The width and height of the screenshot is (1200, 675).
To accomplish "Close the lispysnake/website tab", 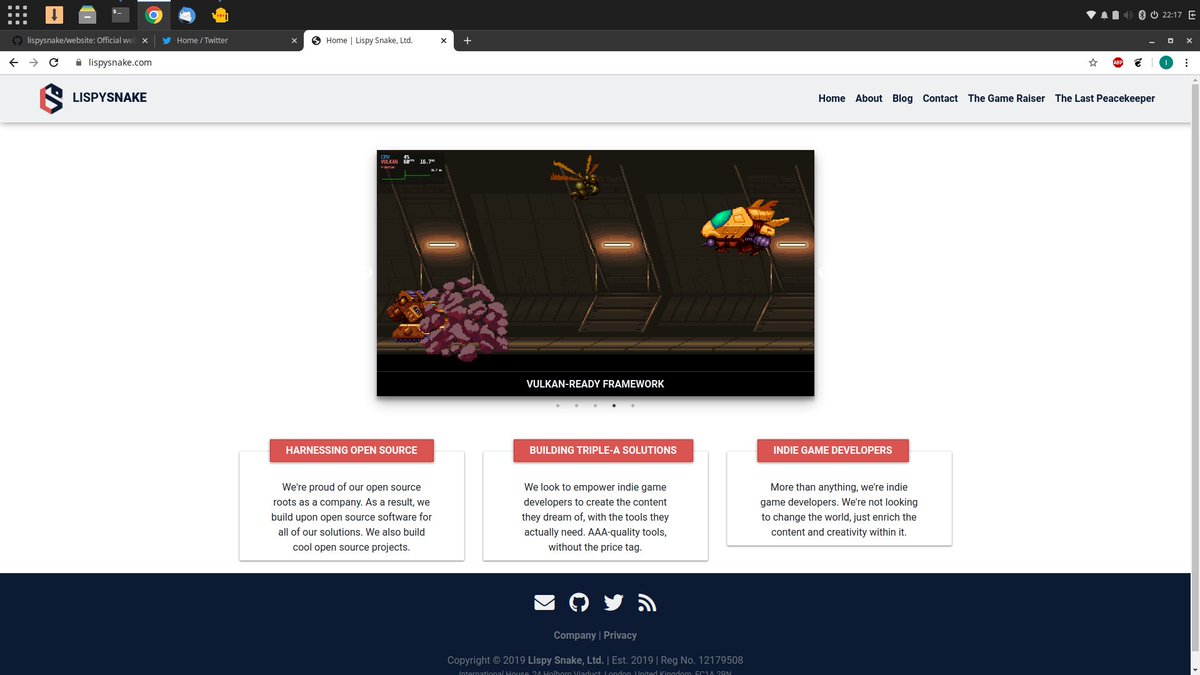I will tap(144, 41).
